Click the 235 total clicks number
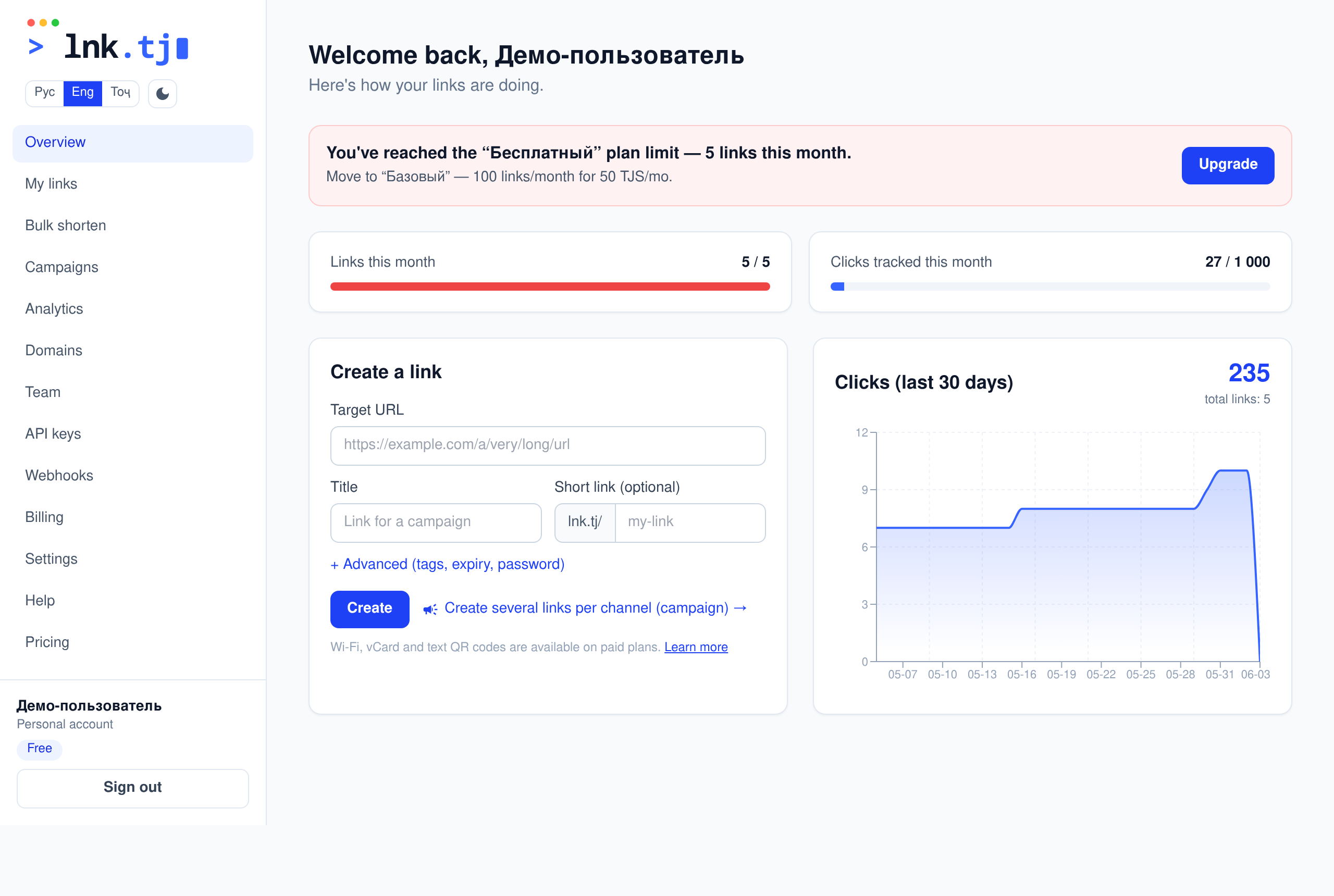 [x=1249, y=373]
